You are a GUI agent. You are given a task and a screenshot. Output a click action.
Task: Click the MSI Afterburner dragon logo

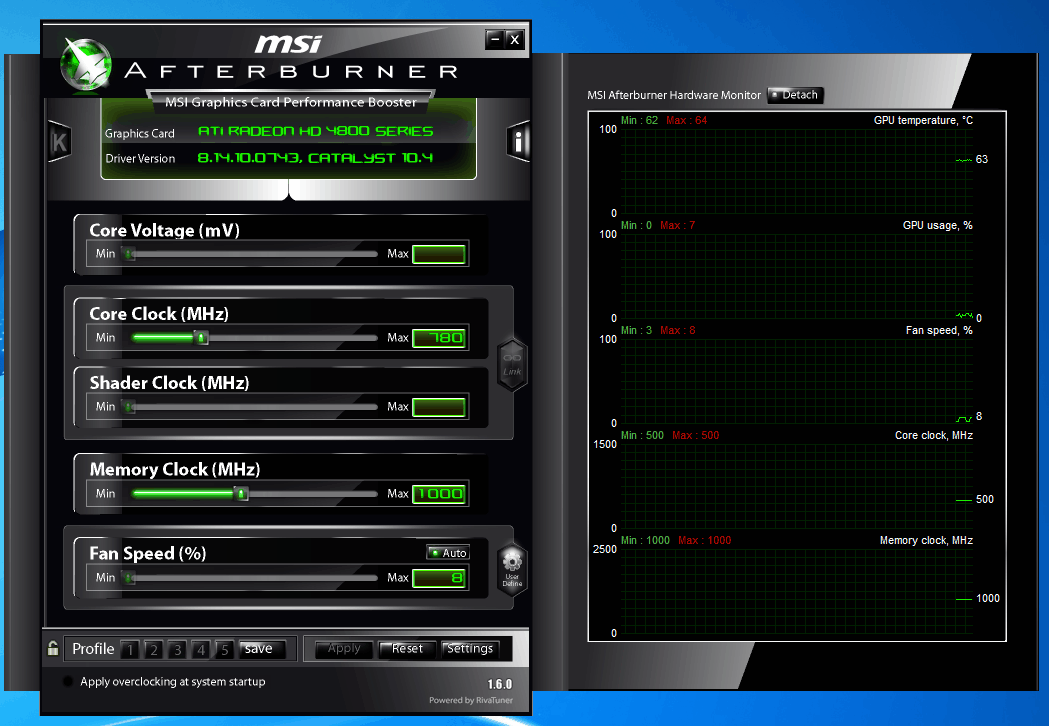coord(86,63)
